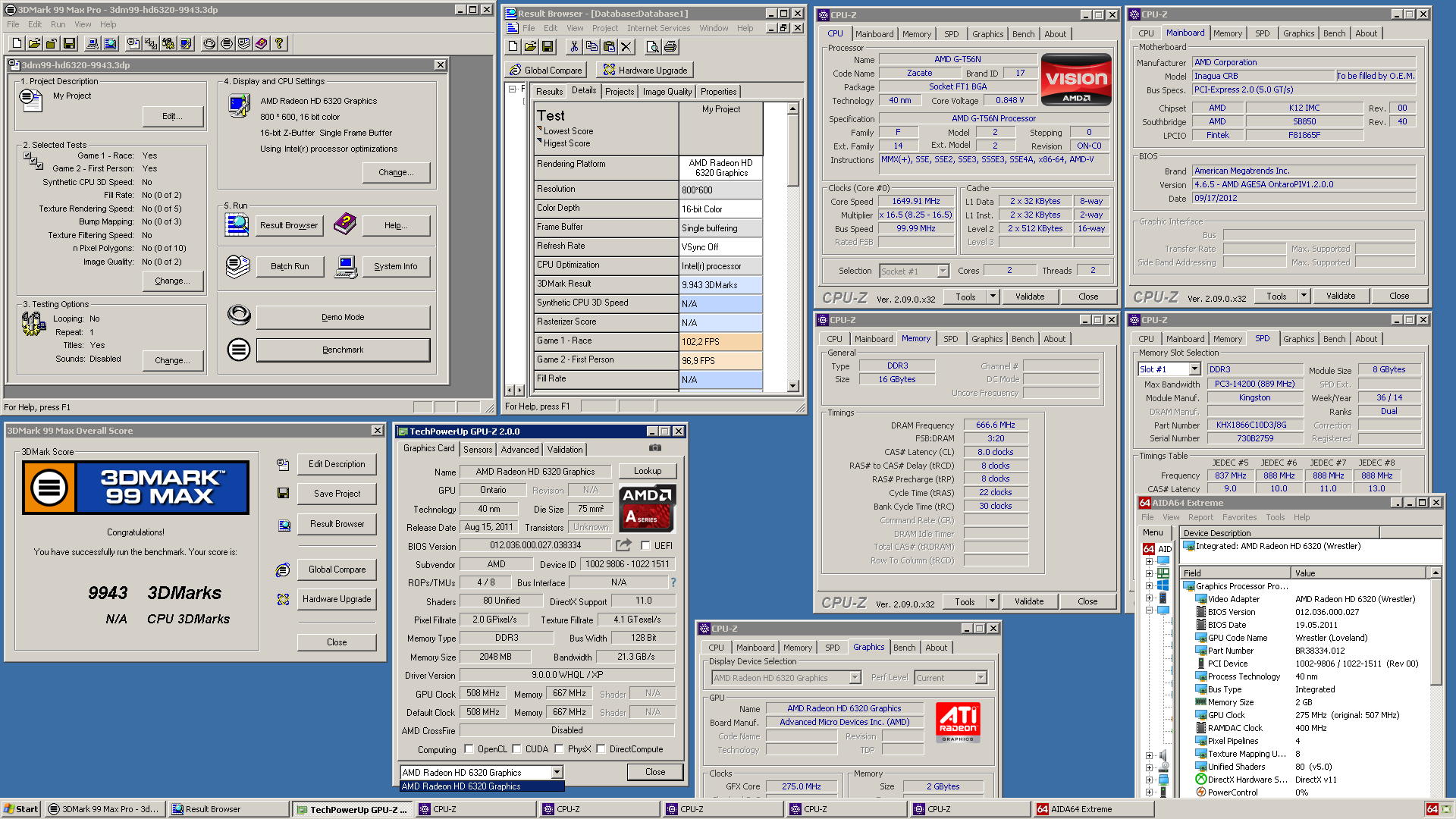Click Edit Description button in Overall Score dialog
This screenshot has width=1456, height=819.
tap(337, 464)
